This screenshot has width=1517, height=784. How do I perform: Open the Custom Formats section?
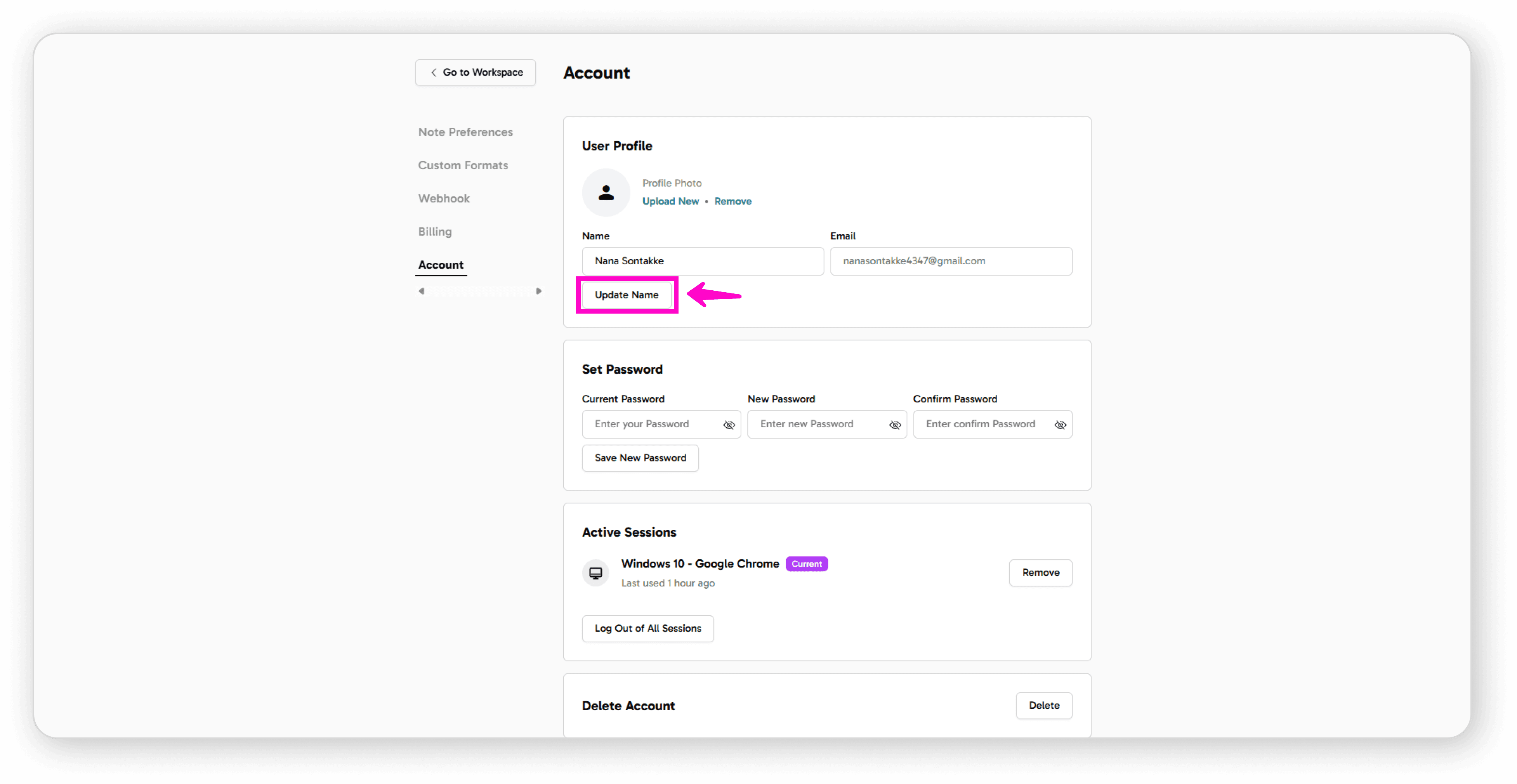[463, 165]
